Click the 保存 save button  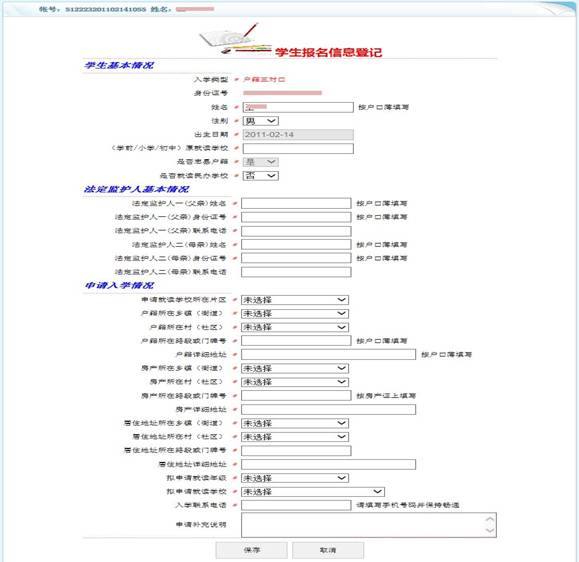point(251,550)
